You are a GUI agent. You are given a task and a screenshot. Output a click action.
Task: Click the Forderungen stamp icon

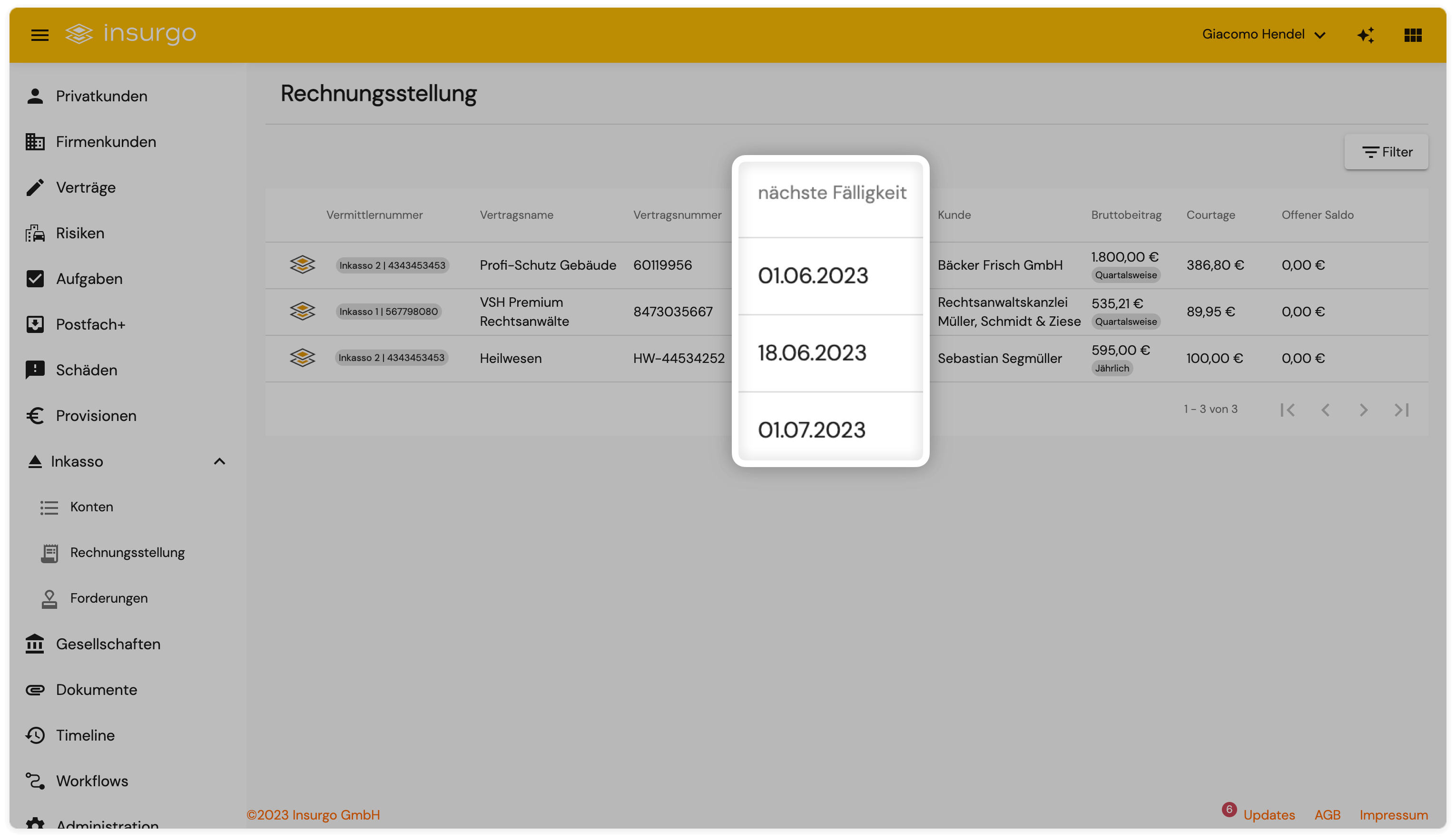(49, 598)
